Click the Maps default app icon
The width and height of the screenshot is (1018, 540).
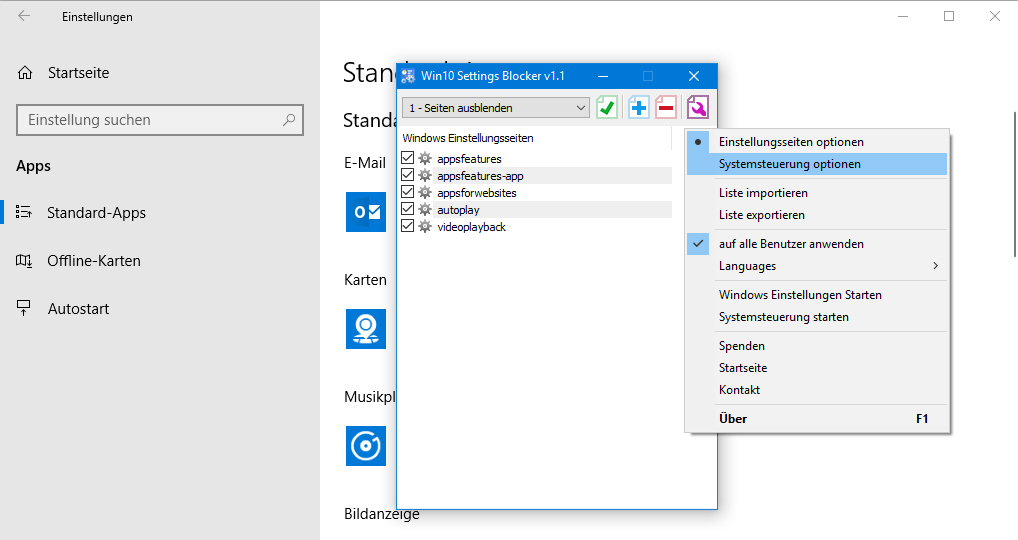(x=366, y=329)
